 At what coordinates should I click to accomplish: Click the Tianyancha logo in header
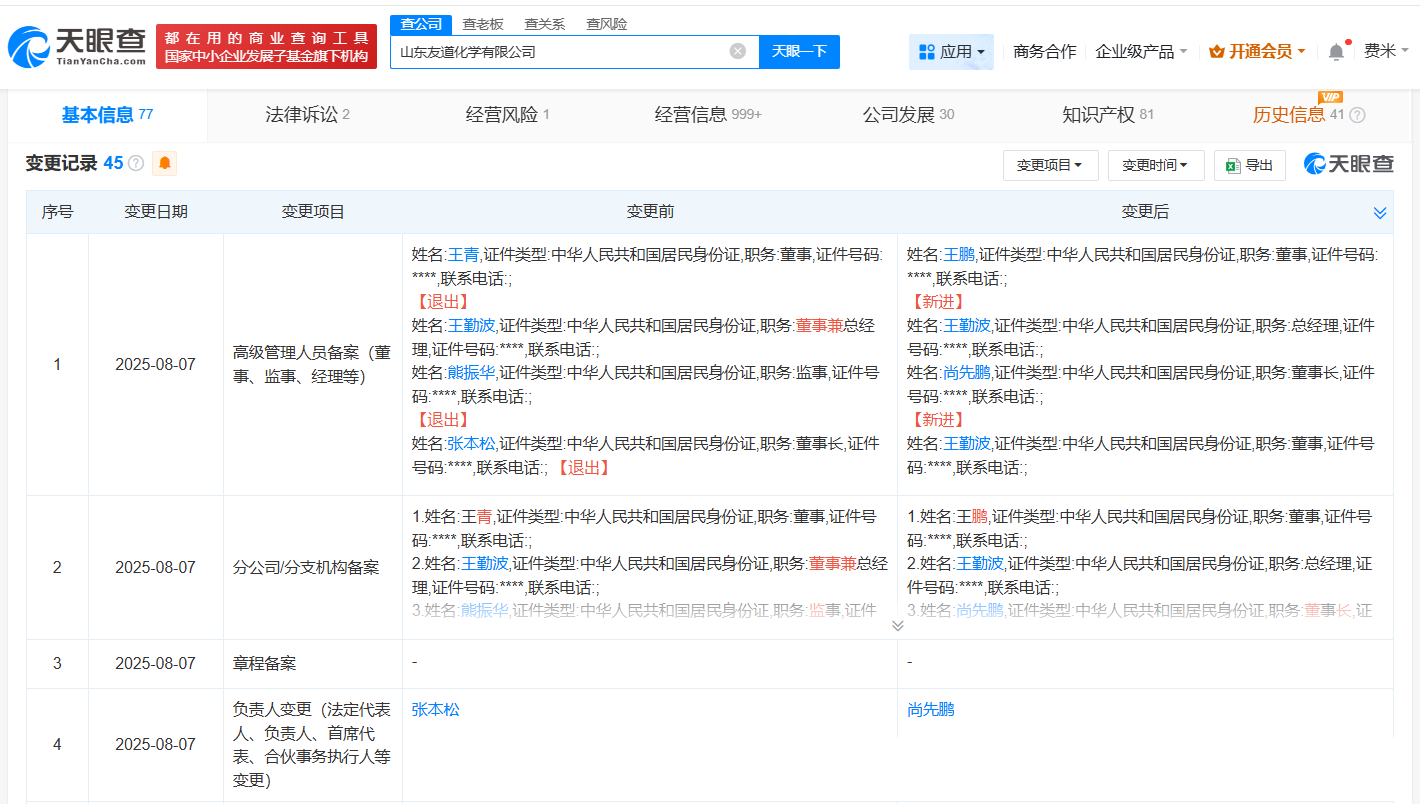point(77,46)
